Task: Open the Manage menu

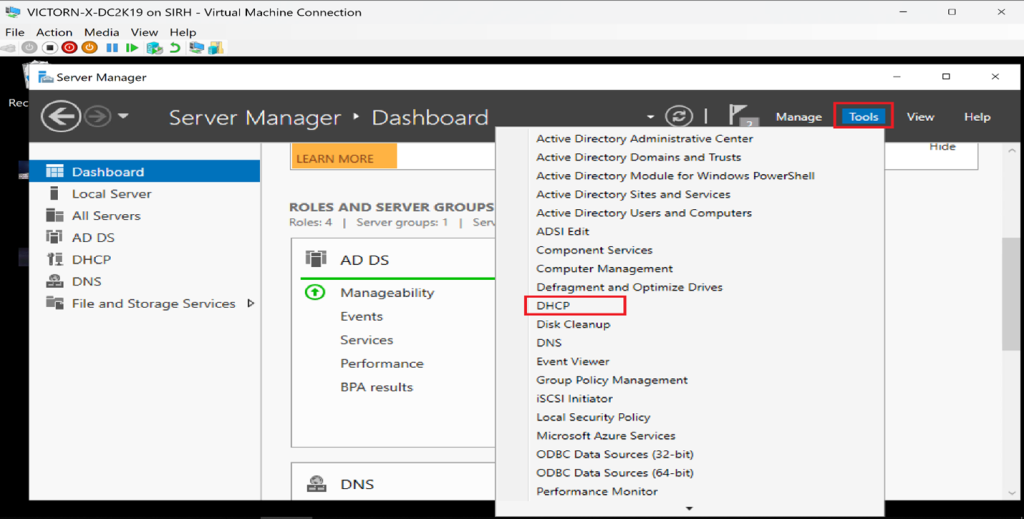Action: pos(798,117)
